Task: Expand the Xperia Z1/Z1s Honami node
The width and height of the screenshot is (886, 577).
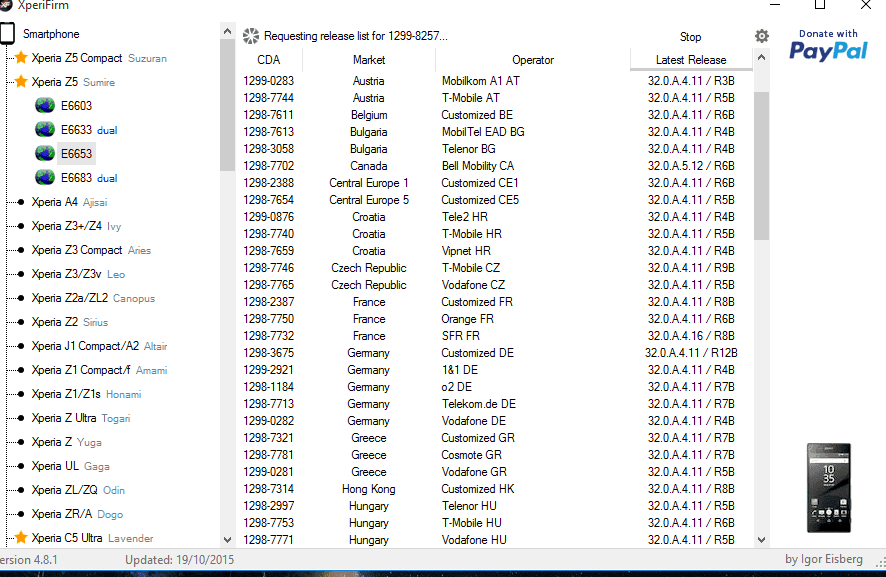Action: (x=21, y=394)
